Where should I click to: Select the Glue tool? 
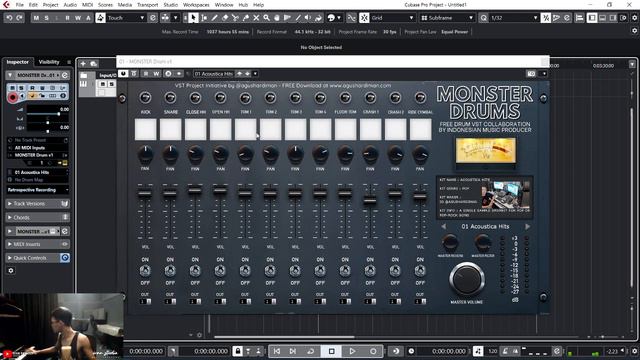point(246,18)
